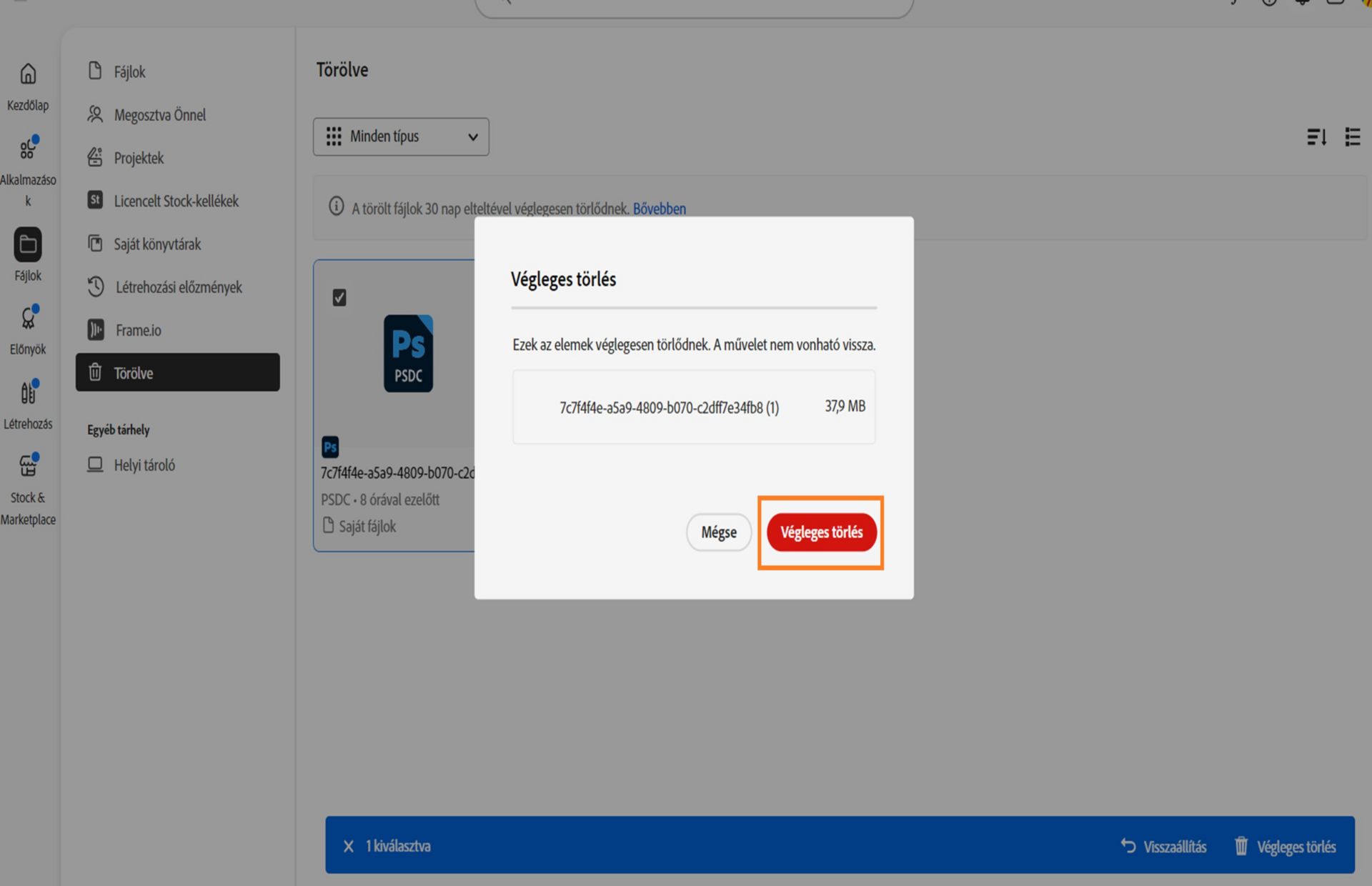The image size is (1372, 886).
Task: Open the Stock & Marketplace icon
Action: (28, 466)
